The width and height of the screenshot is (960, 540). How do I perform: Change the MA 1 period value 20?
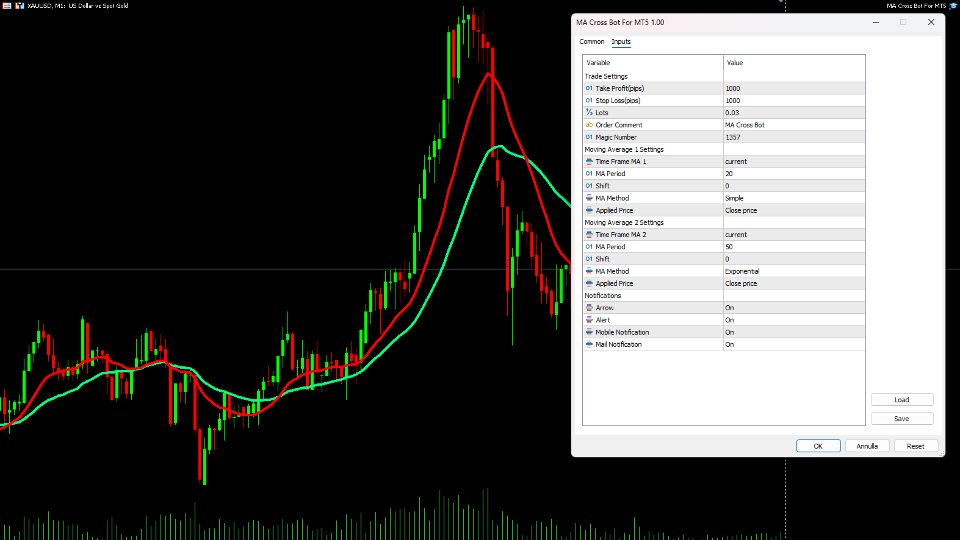(x=794, y=174)
